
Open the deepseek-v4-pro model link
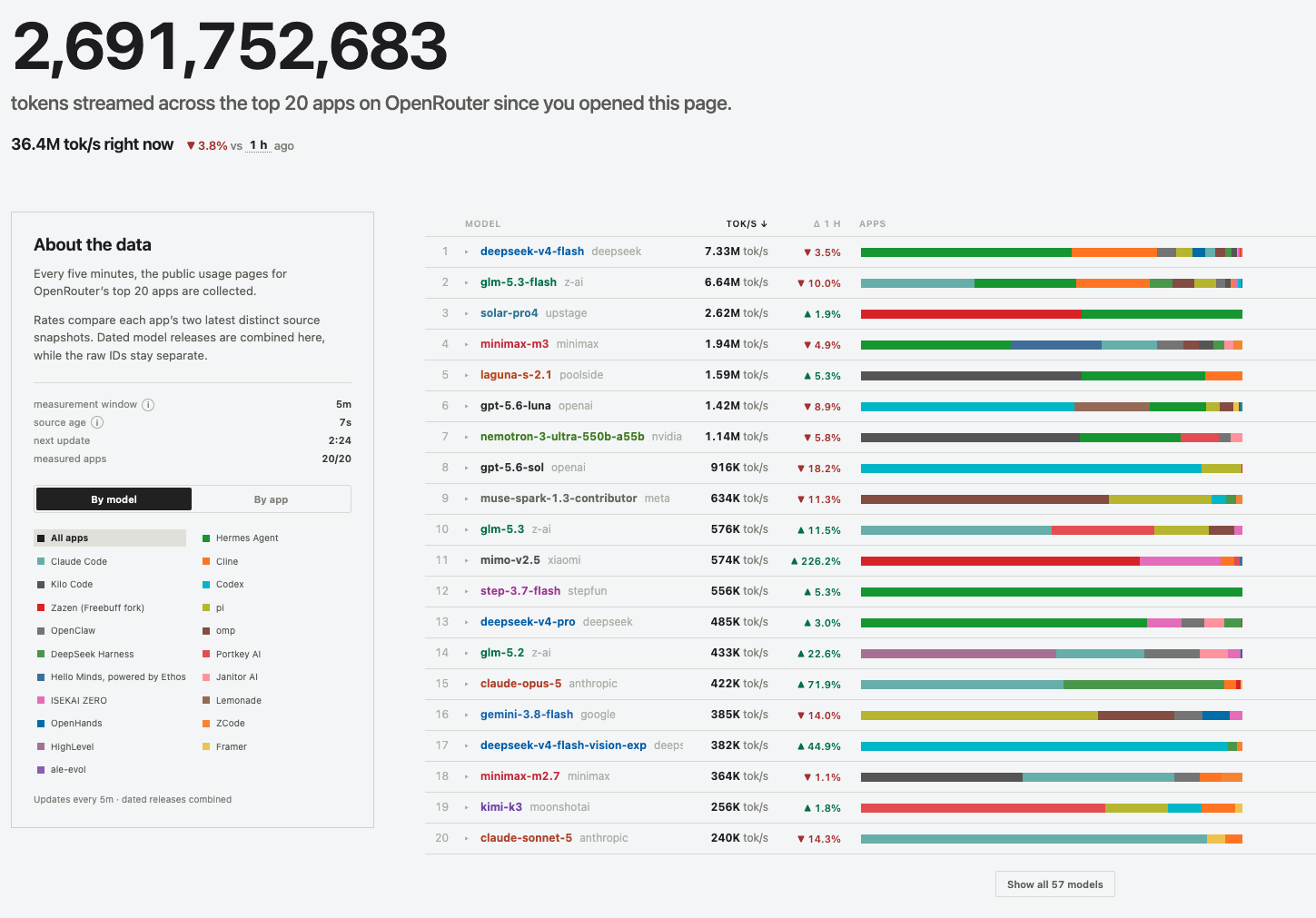[x=528, y=622]
